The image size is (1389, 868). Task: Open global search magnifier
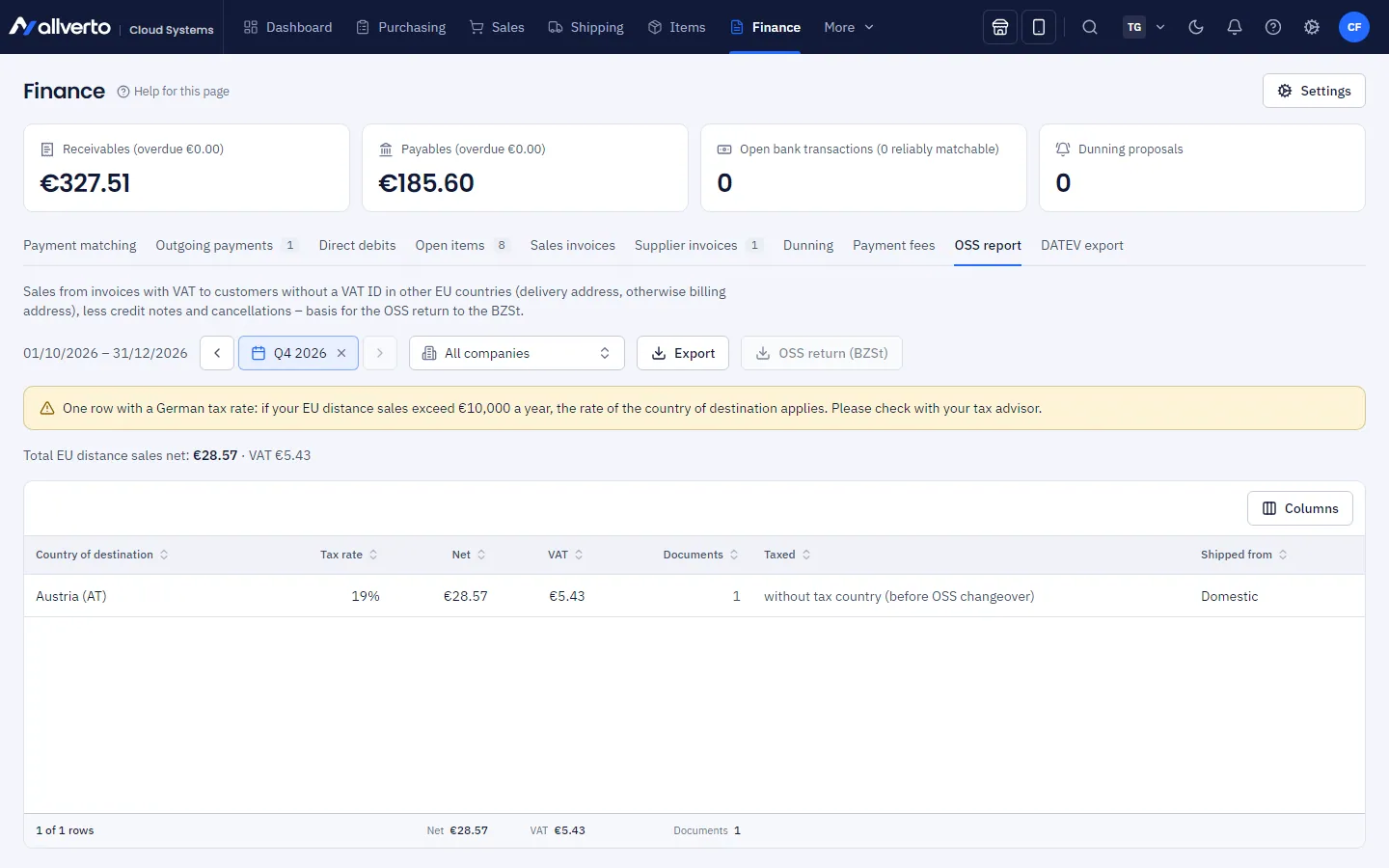click(x=1090, y=27)
